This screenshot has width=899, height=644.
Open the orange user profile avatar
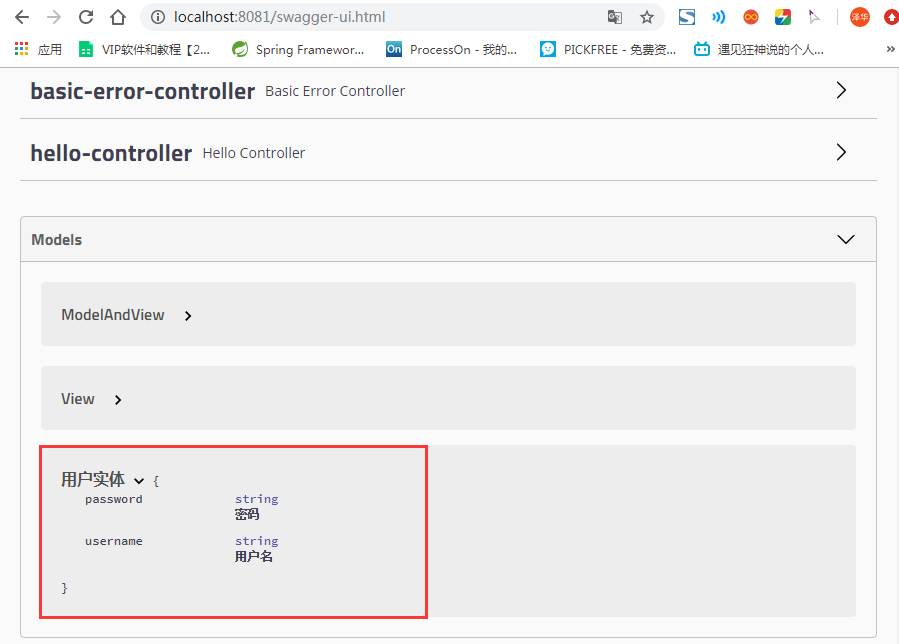click(x=859, y=17)
